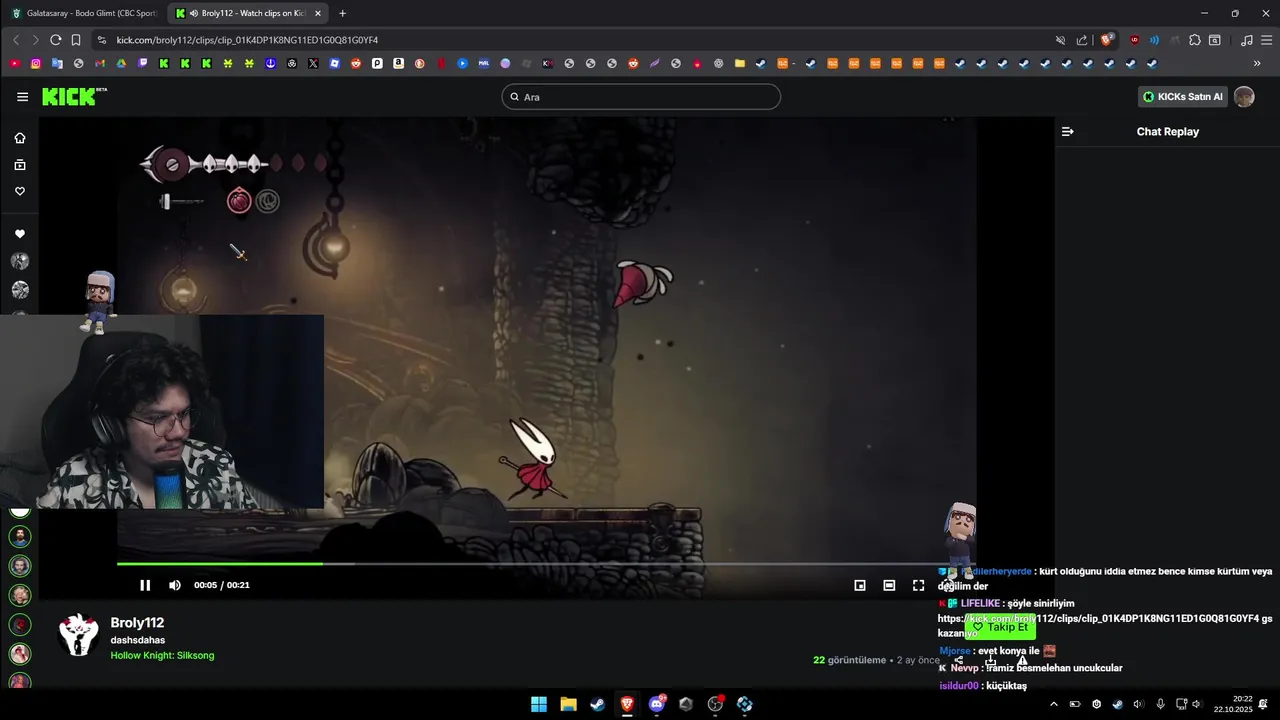1280x720 pixels.
Task: Open the Brave main menu
Action: pyautogui.click(x=1265, y=40)
